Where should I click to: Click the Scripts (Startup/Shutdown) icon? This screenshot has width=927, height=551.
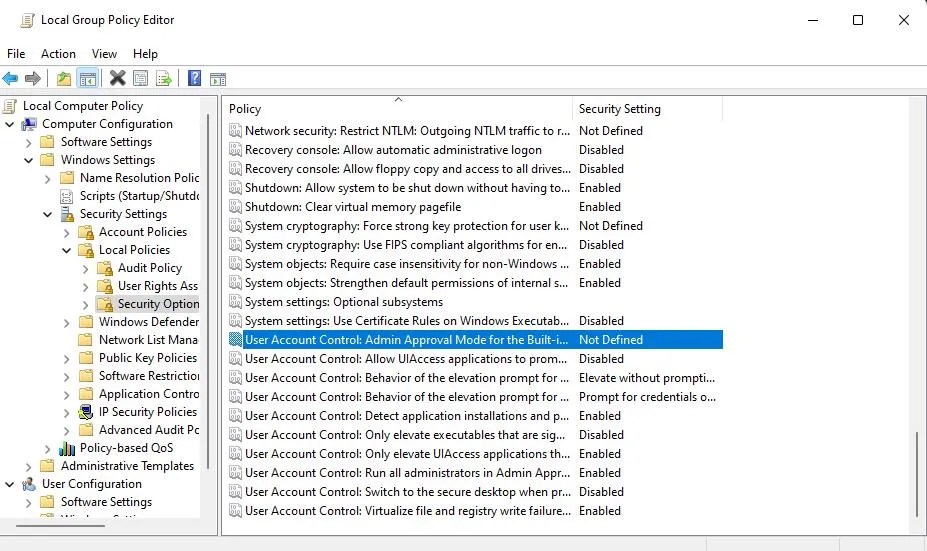[x=67, y=196]
